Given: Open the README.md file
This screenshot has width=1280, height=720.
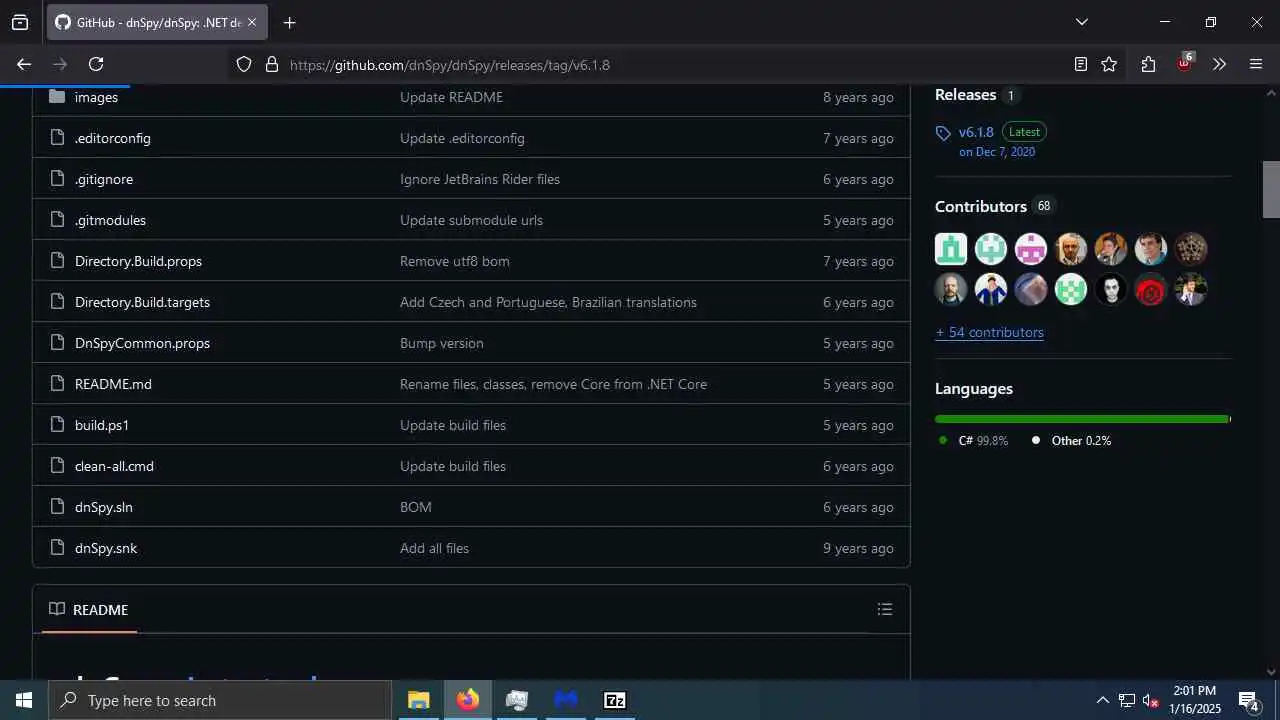Looking at the screenshot, I should [113, 384].
